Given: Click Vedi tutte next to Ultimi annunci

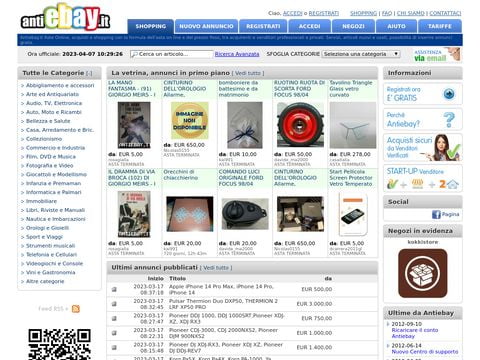Looking at the screenshot, I should pos(216,268).
